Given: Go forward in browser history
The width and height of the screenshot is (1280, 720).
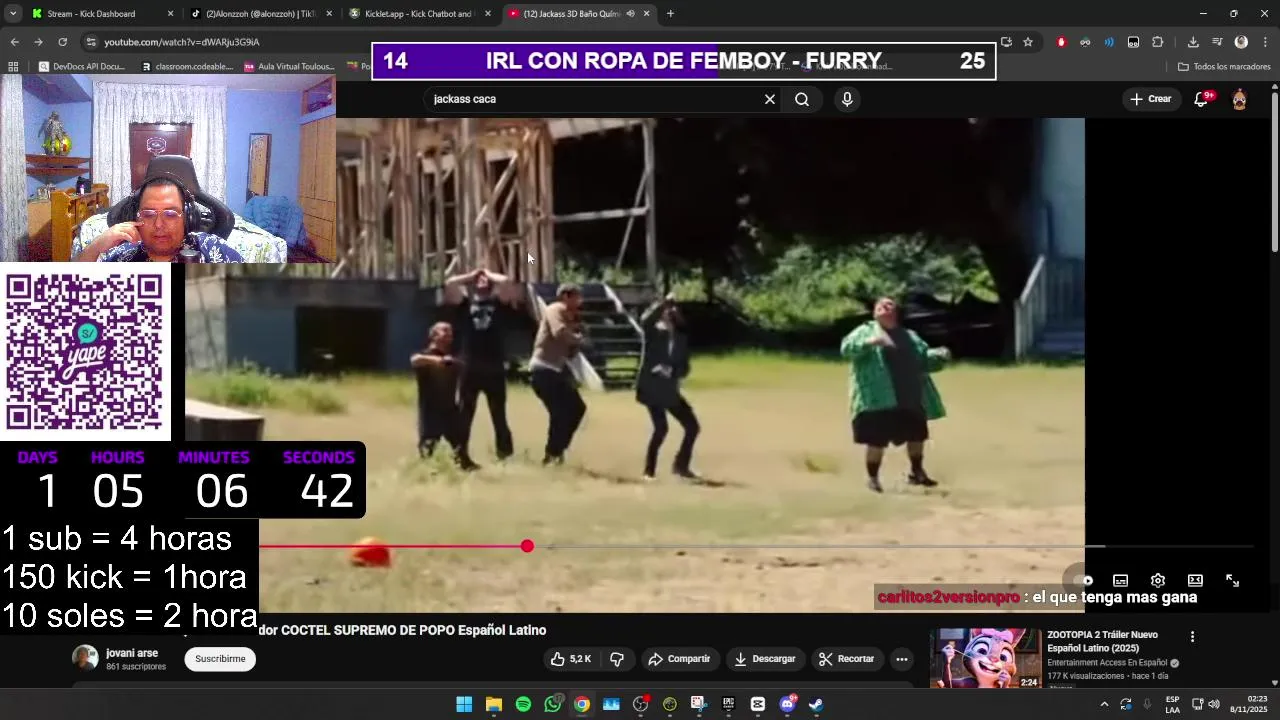Looking at the screenshot, I should point(38,42).
